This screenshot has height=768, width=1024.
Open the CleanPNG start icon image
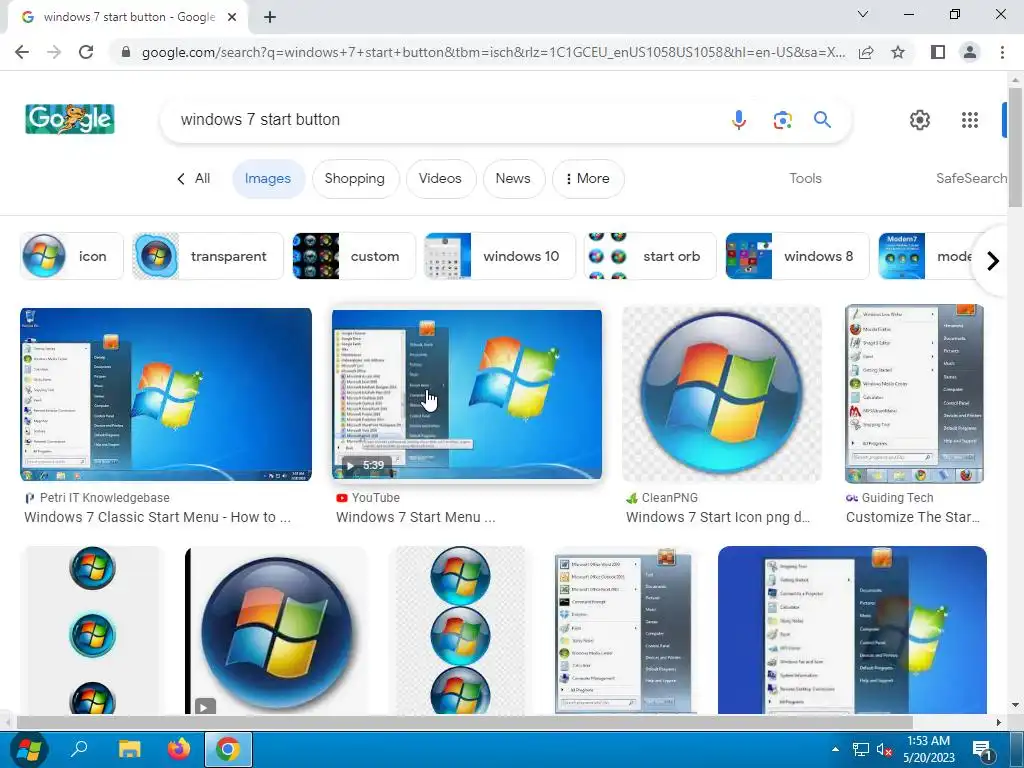722,394
